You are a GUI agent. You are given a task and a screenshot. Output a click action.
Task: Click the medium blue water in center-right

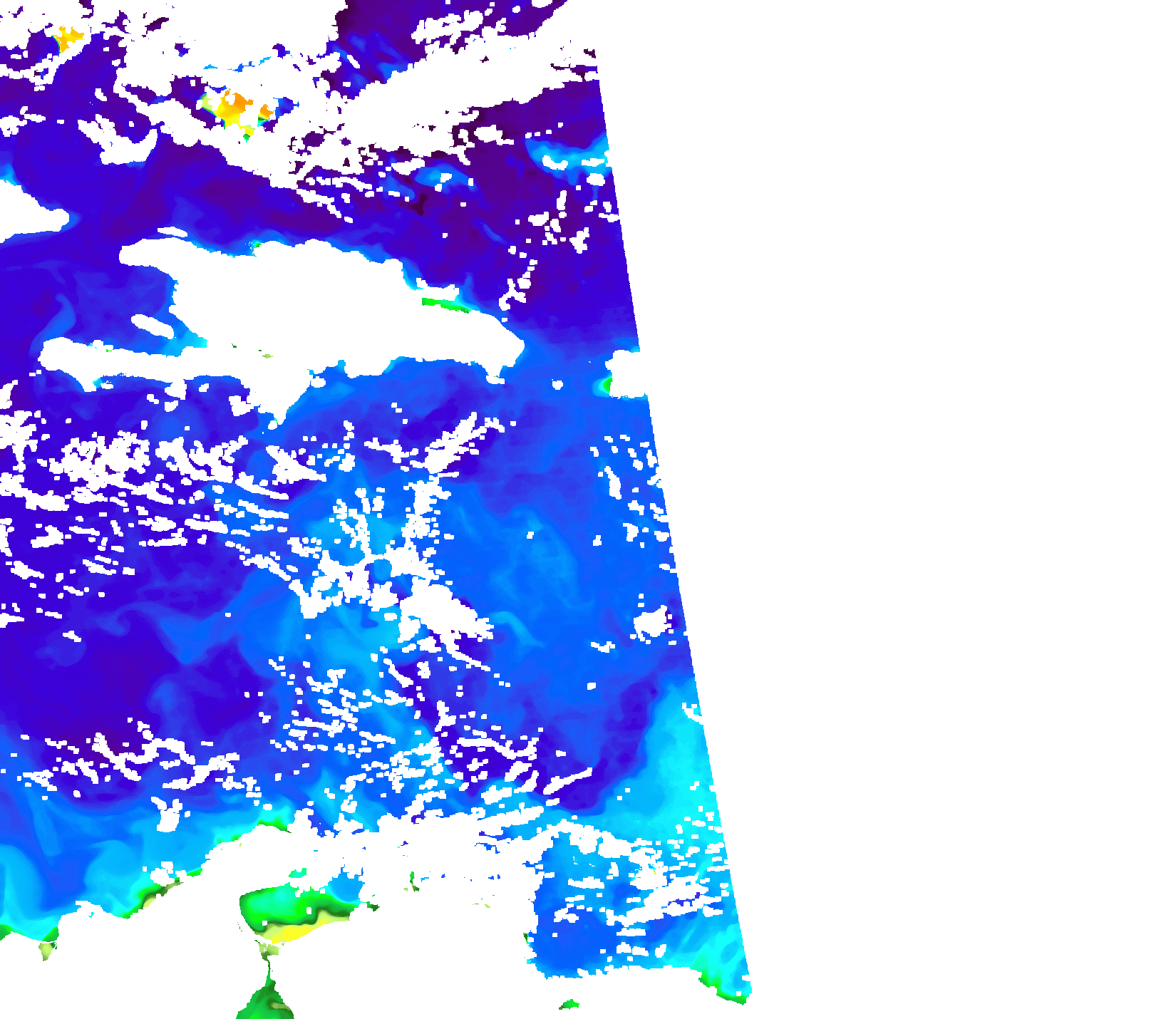click(570, 570)
